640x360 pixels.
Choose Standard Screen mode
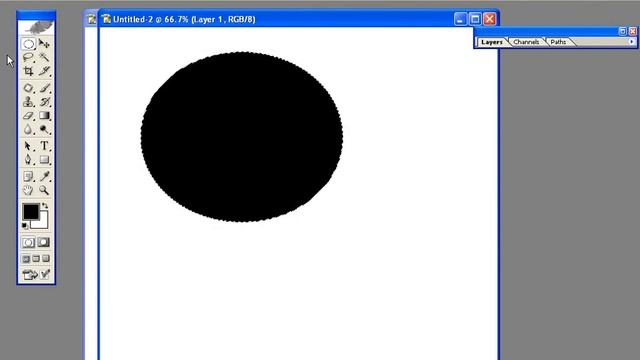click(x=26, y=259)
